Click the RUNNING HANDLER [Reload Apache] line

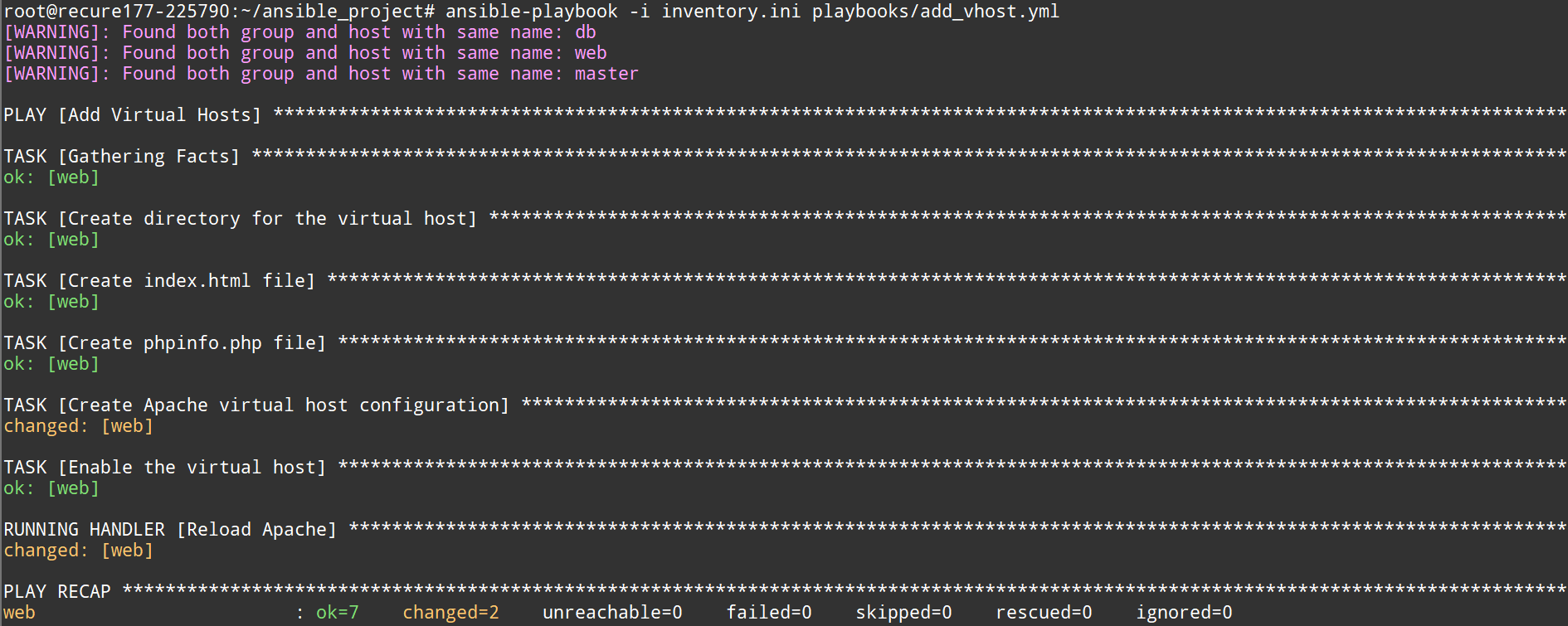[170, 530]
